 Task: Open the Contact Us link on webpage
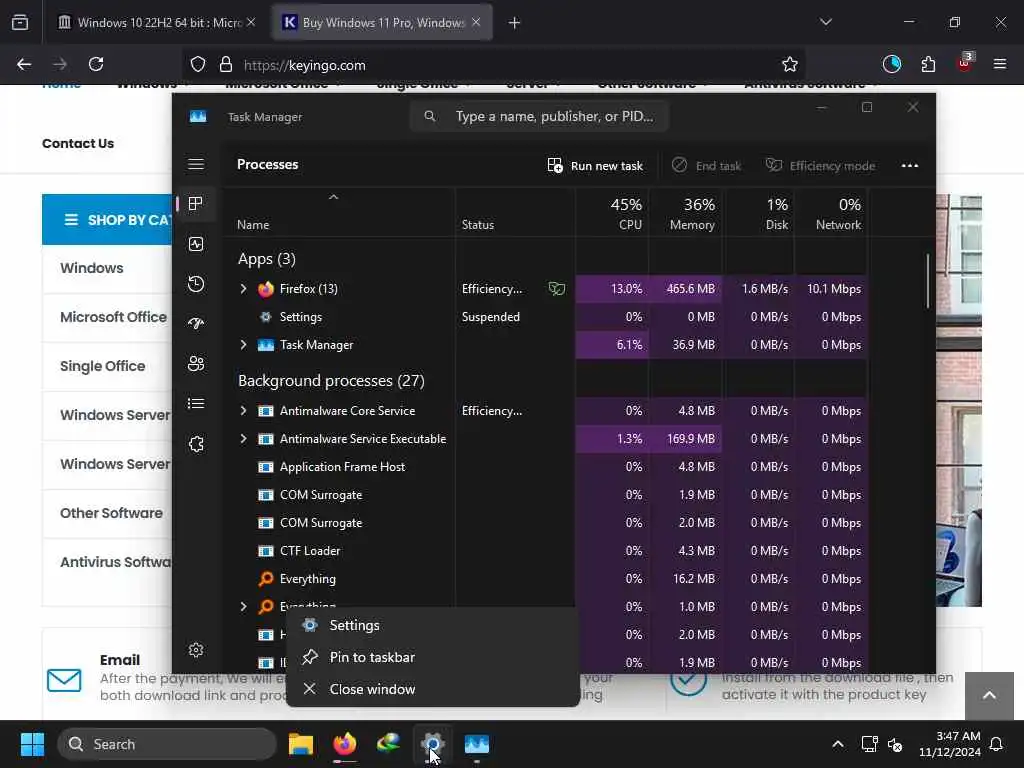coord(78,144)
